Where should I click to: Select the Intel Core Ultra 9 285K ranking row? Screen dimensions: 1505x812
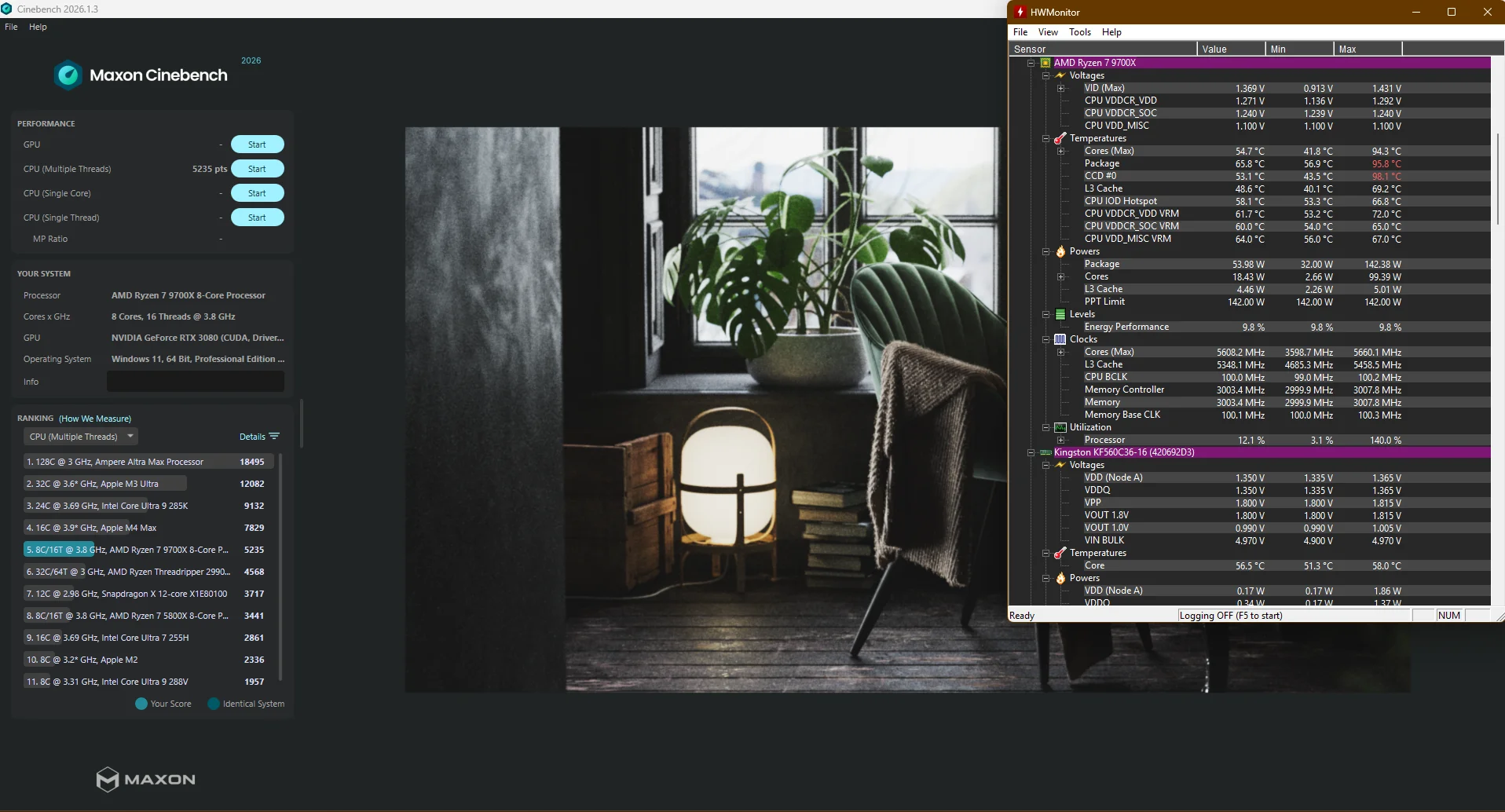coord(148,506)
